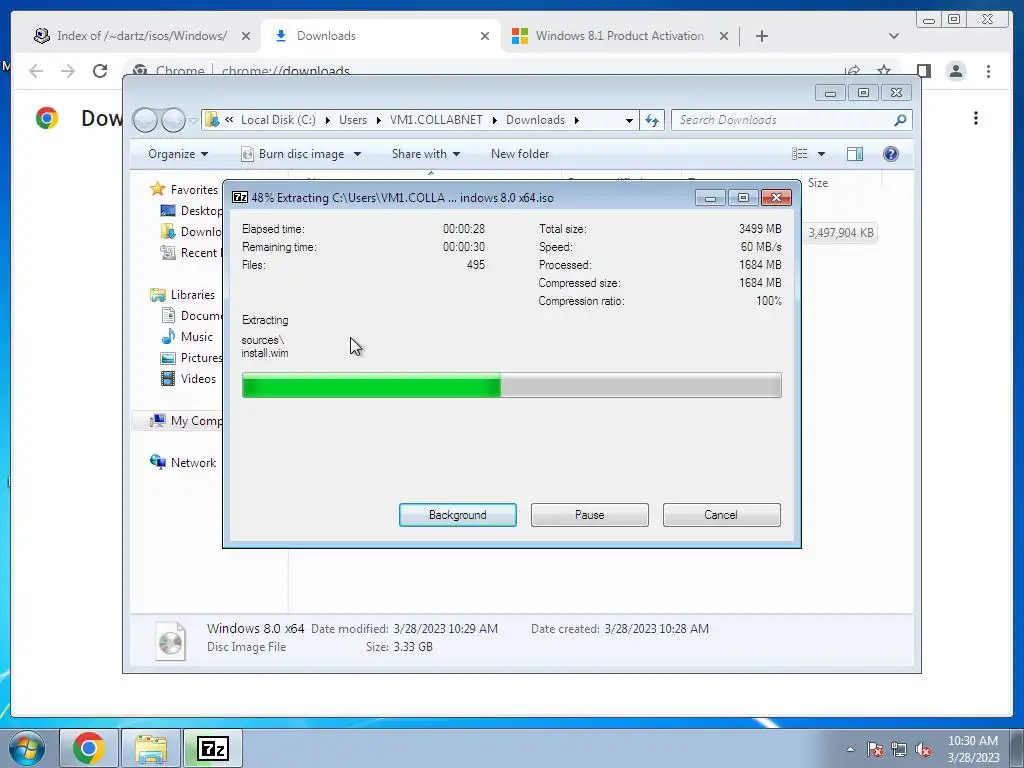The image size is (1024, 768).
Task: Close the Index of isos tab
Action: click(246, 37)
